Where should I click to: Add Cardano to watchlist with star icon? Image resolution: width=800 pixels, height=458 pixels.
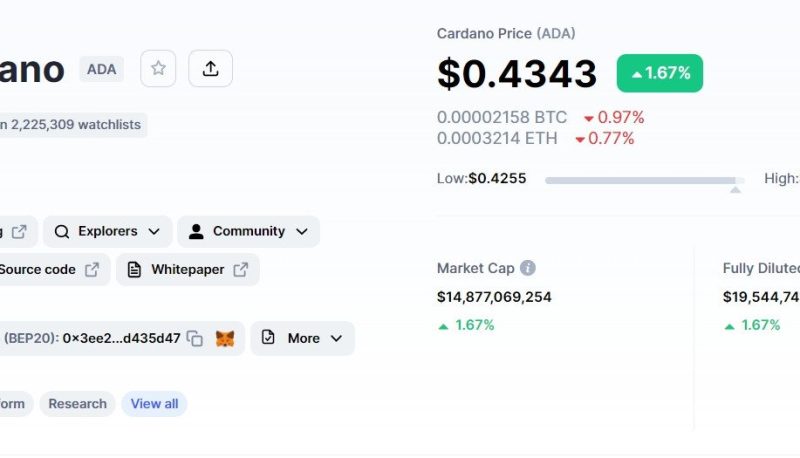158,68
